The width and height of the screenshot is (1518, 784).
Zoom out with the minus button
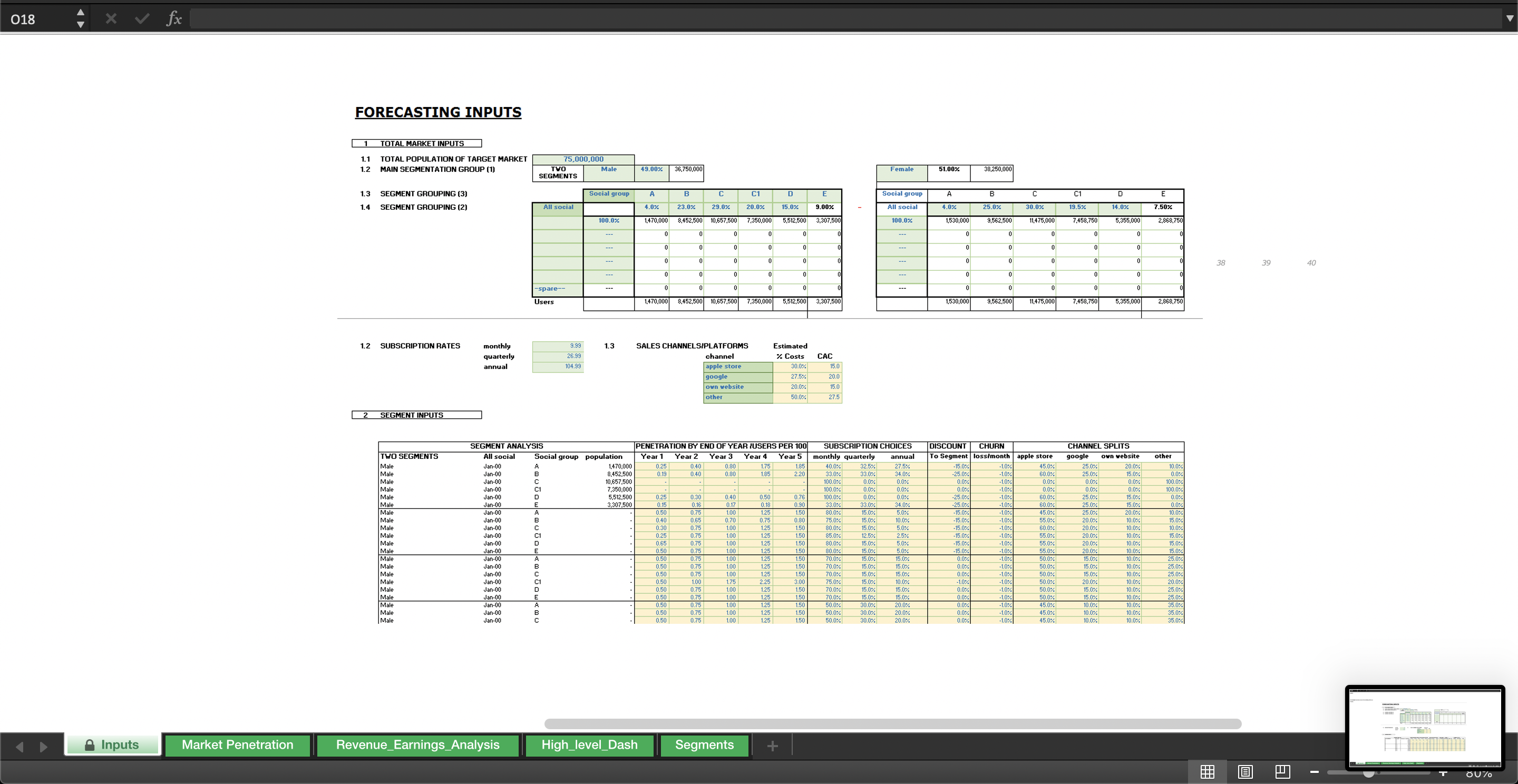1314,772
